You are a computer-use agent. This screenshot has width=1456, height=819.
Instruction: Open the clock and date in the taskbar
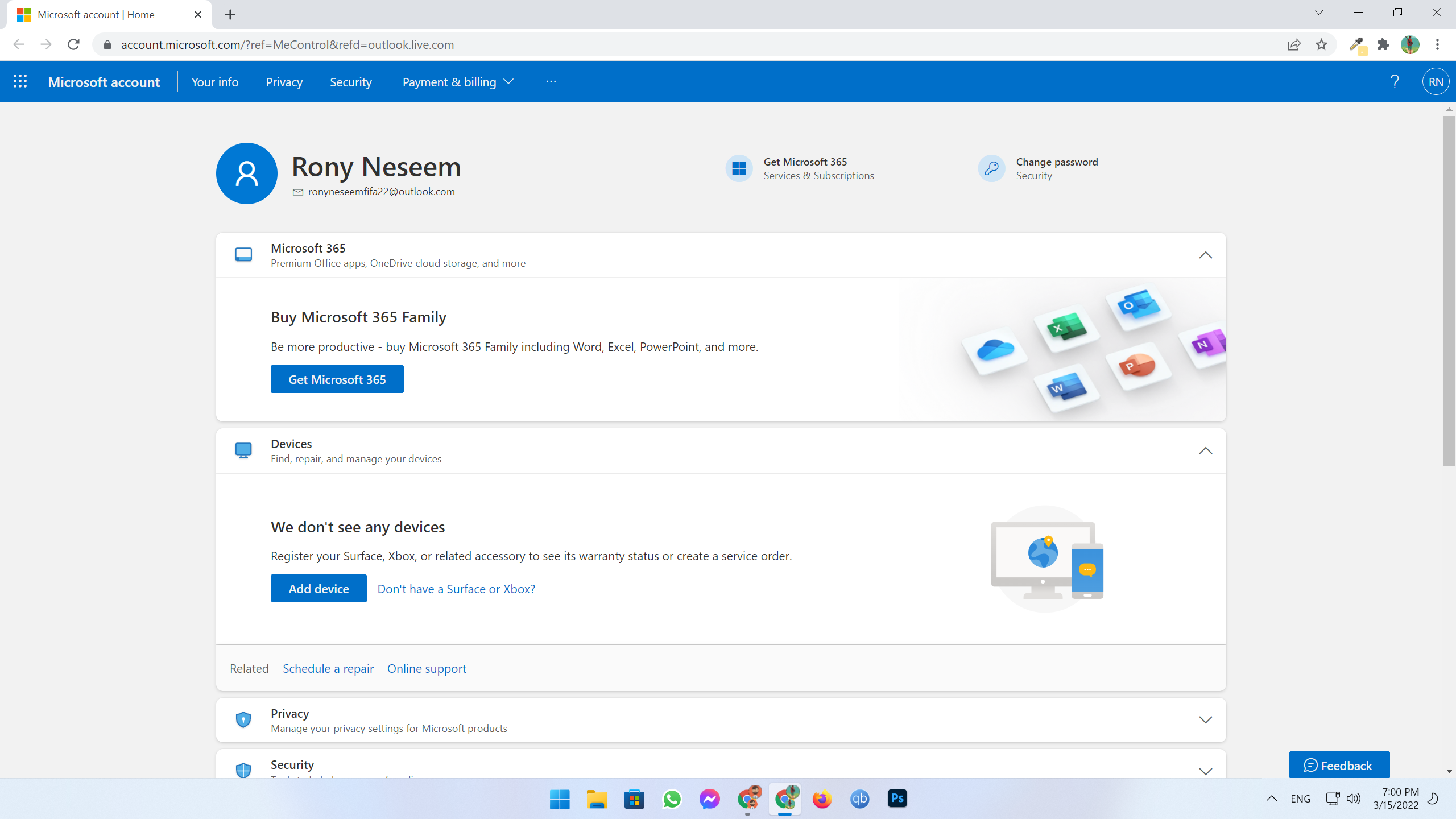pyautogui.click(x=1396, y=799)
